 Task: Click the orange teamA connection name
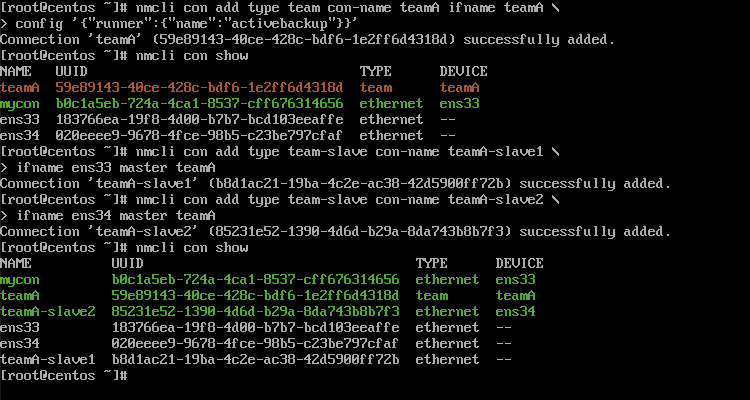pyautogui.click(x=20, y=88)
